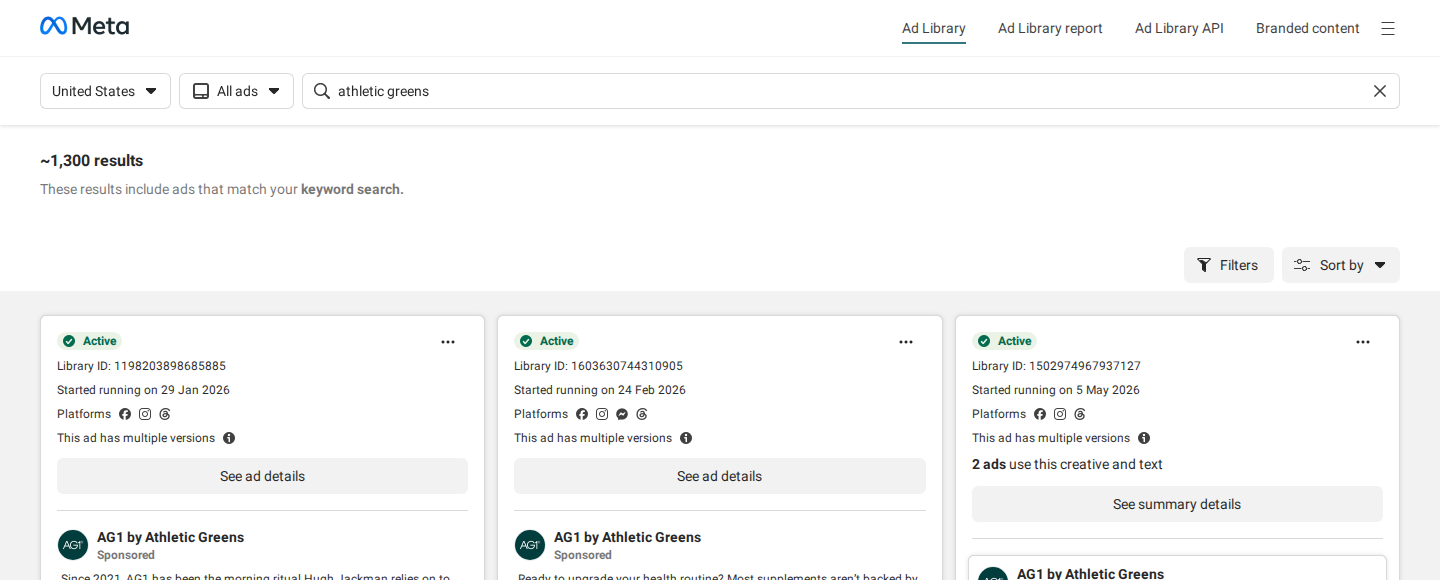The image size is (1440, 580).
Task: Click multiple versions info icon on 24 Feb ad
Action: (686, 438)
